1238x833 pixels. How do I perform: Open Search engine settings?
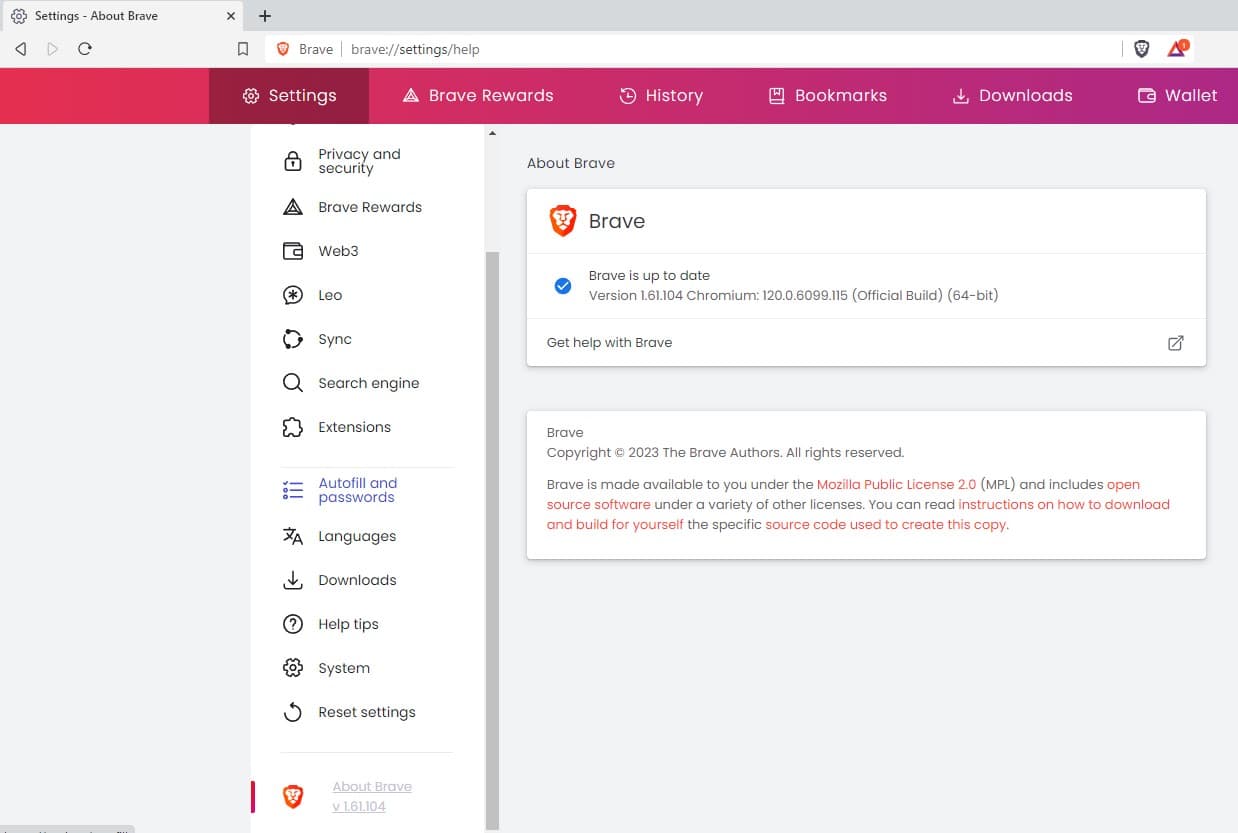(x=367, y=383)
